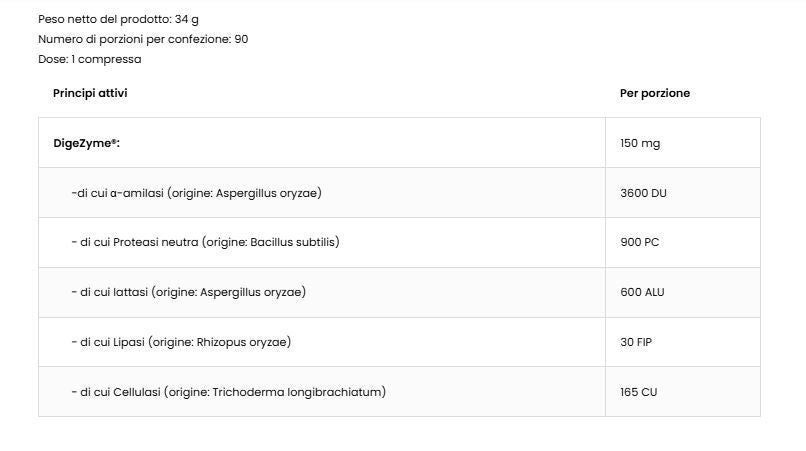Click the Lipasi ingredient name
This screenshot has height=451, width=806.
[128, 342]
